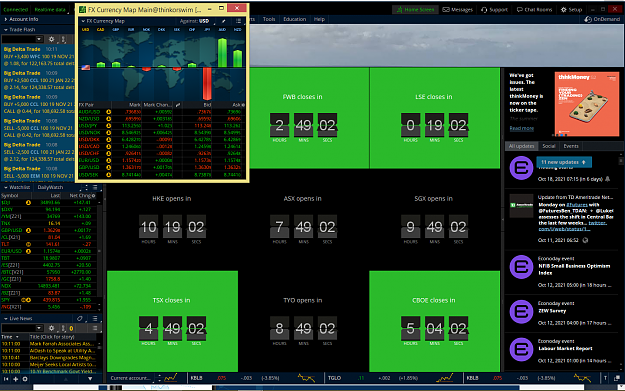The height and width of the screenshot is (391, 625).
Task: Click the thinkorswim icon in FX window title
Action: 83,9
